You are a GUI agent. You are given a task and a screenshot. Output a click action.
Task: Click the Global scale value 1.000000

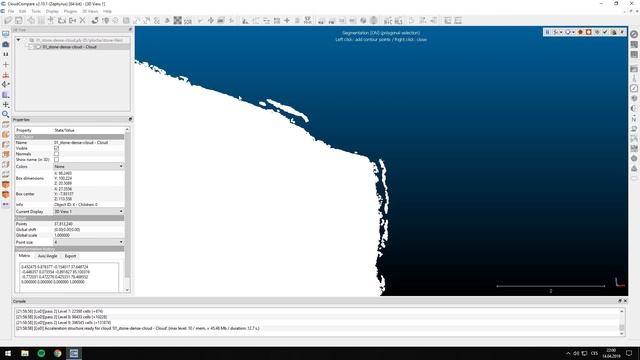[x=62, y=236]
